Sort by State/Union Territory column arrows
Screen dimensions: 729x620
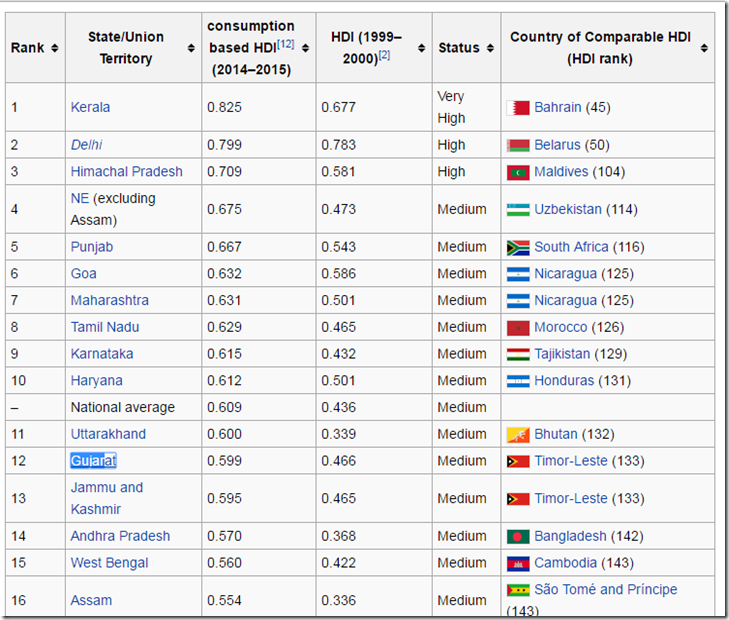tap(191, 48)
